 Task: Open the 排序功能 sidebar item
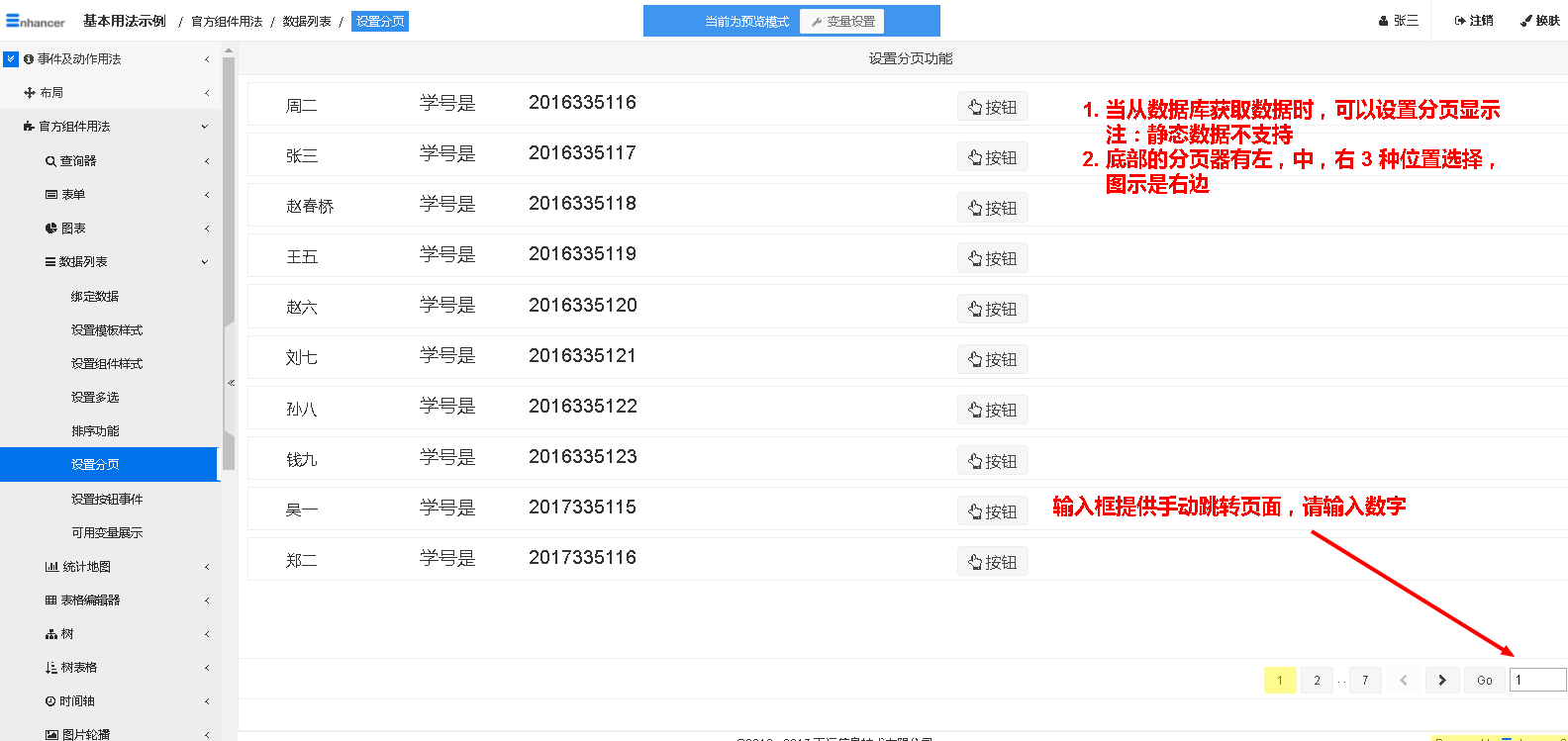pos(95,431)
